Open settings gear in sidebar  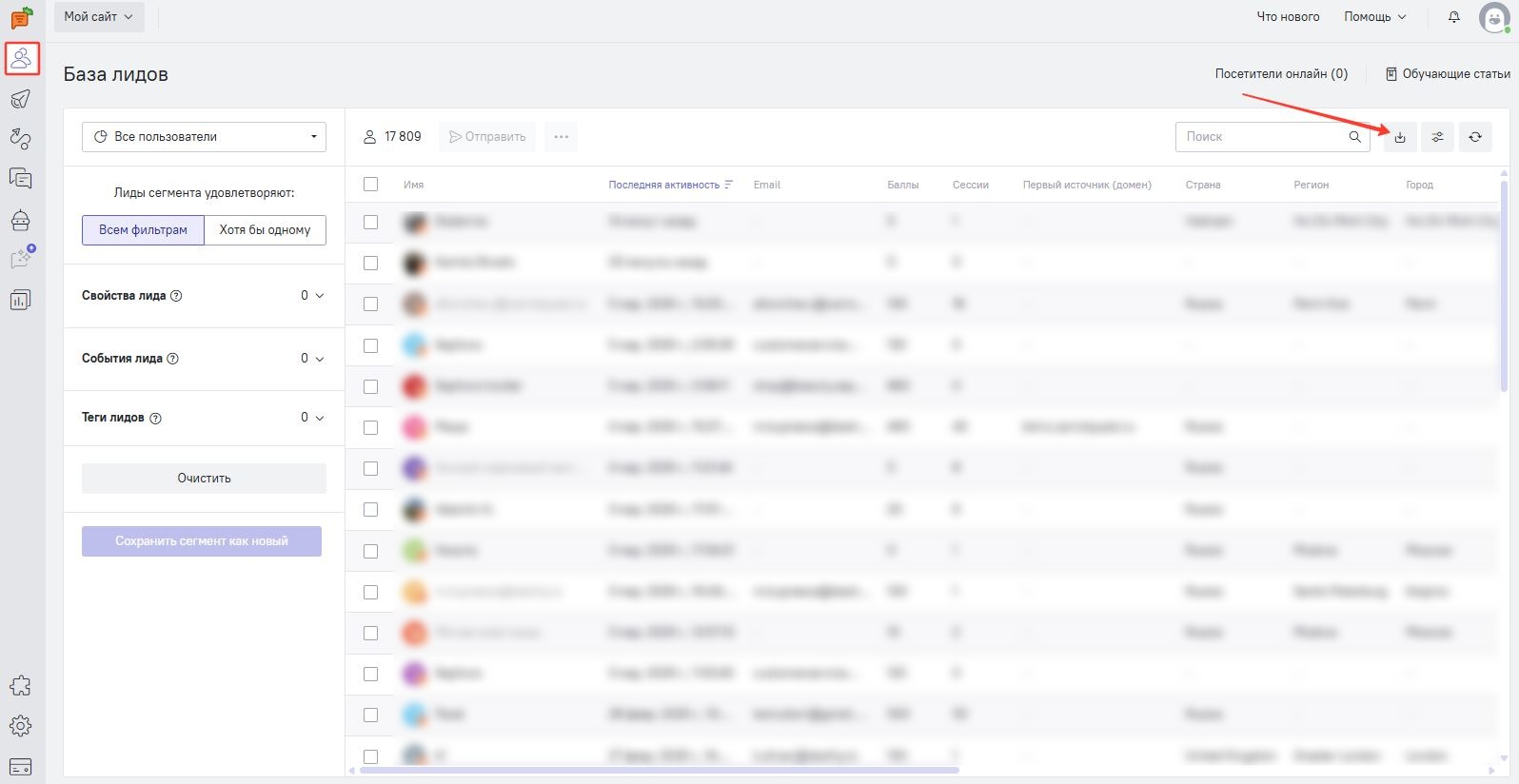pyautogui.click(x=20, y=726)
